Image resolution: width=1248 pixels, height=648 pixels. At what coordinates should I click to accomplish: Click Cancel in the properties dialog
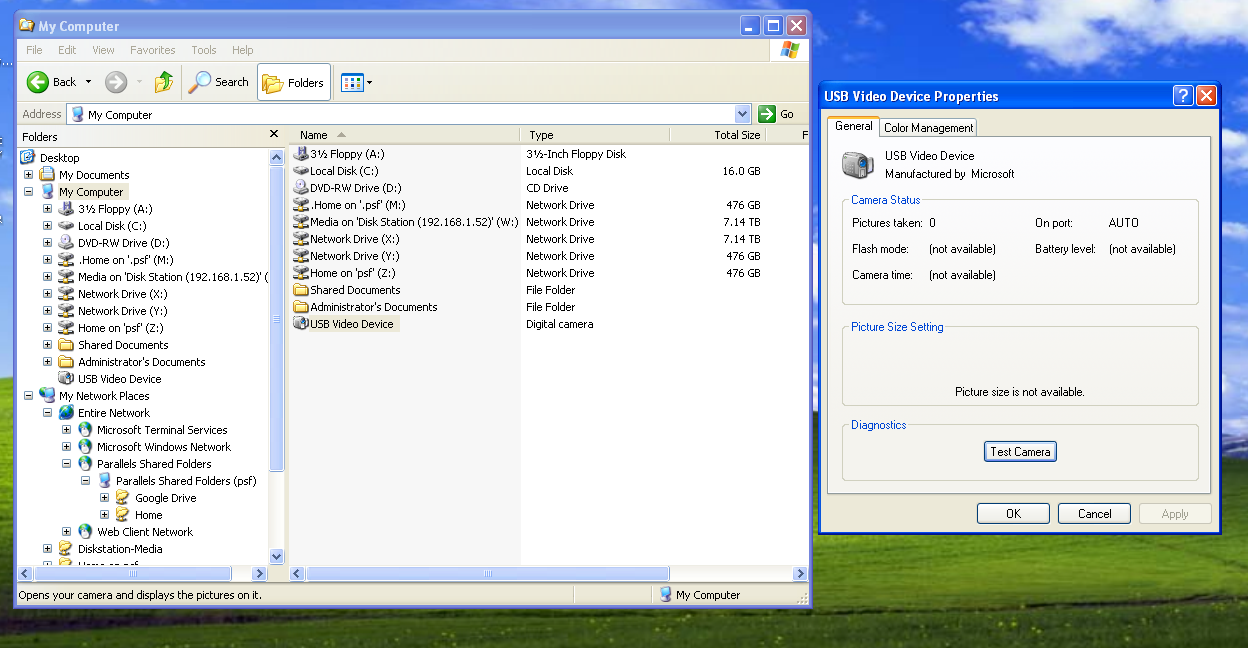[1094, 514]
